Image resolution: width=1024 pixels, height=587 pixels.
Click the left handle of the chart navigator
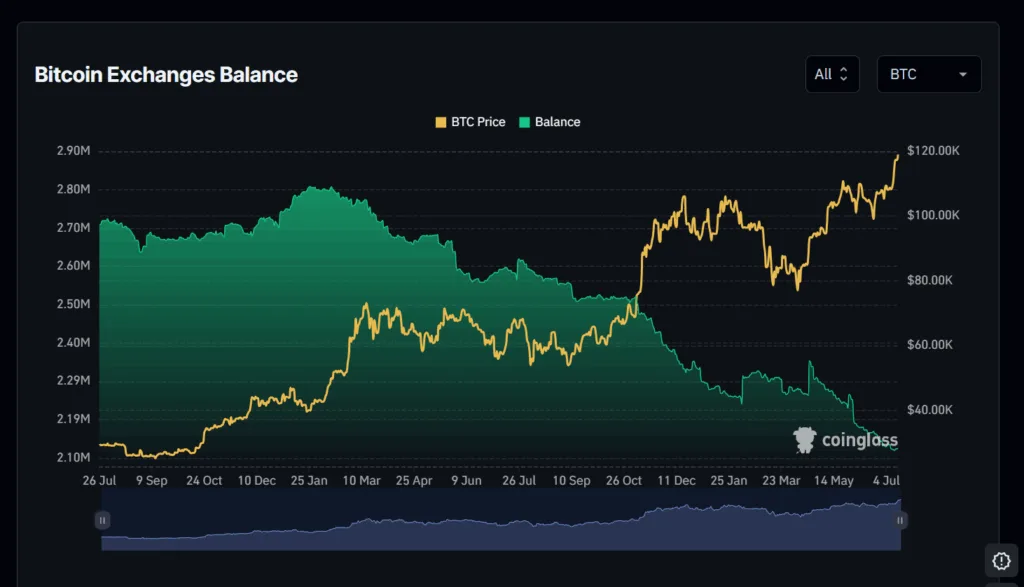[102, 520]
